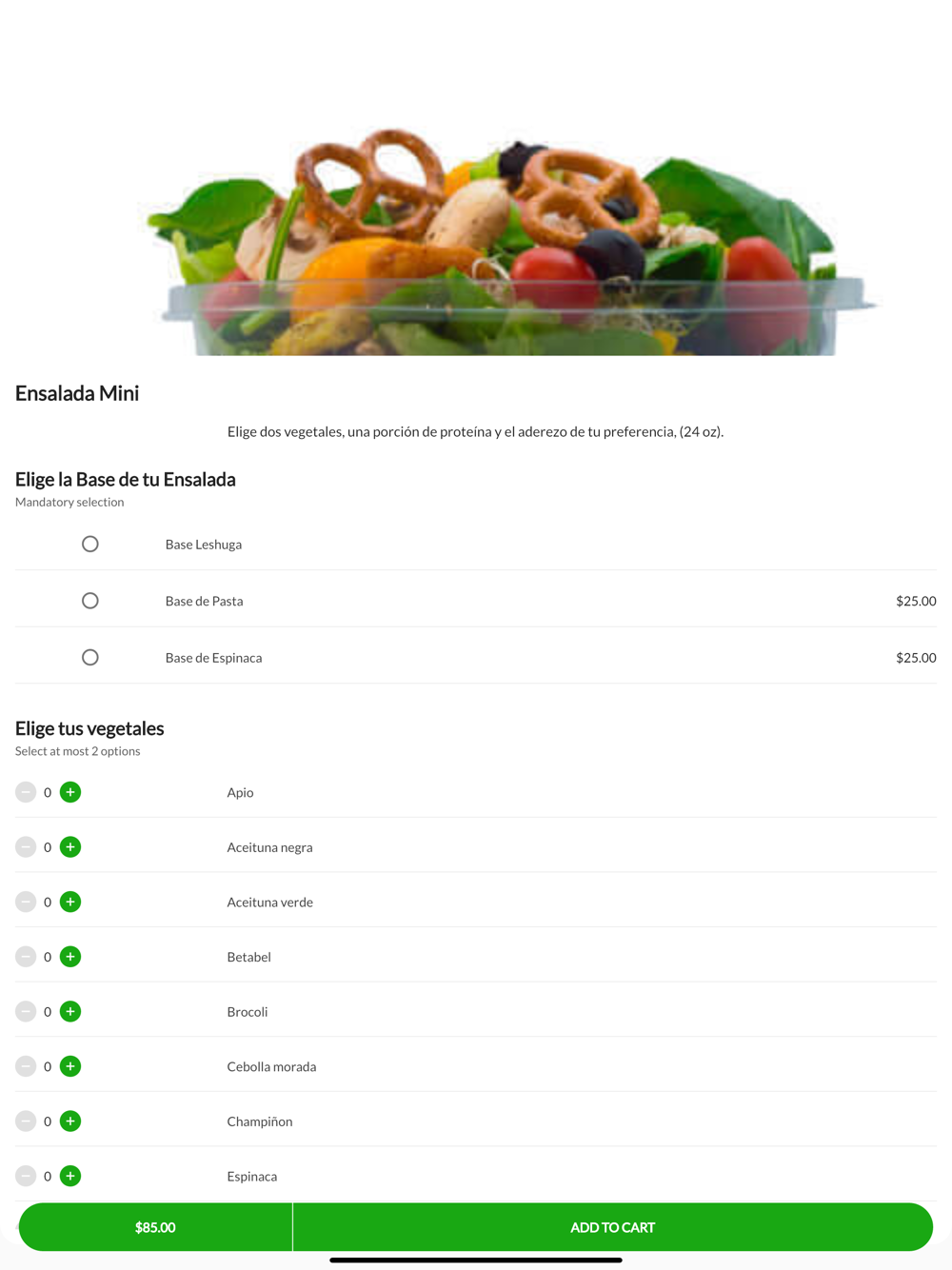This screenshot has width=952, height=1270.
Task: Increase Espinaca vegetable quantity plus icon
Action: [x=70, y=1176]
